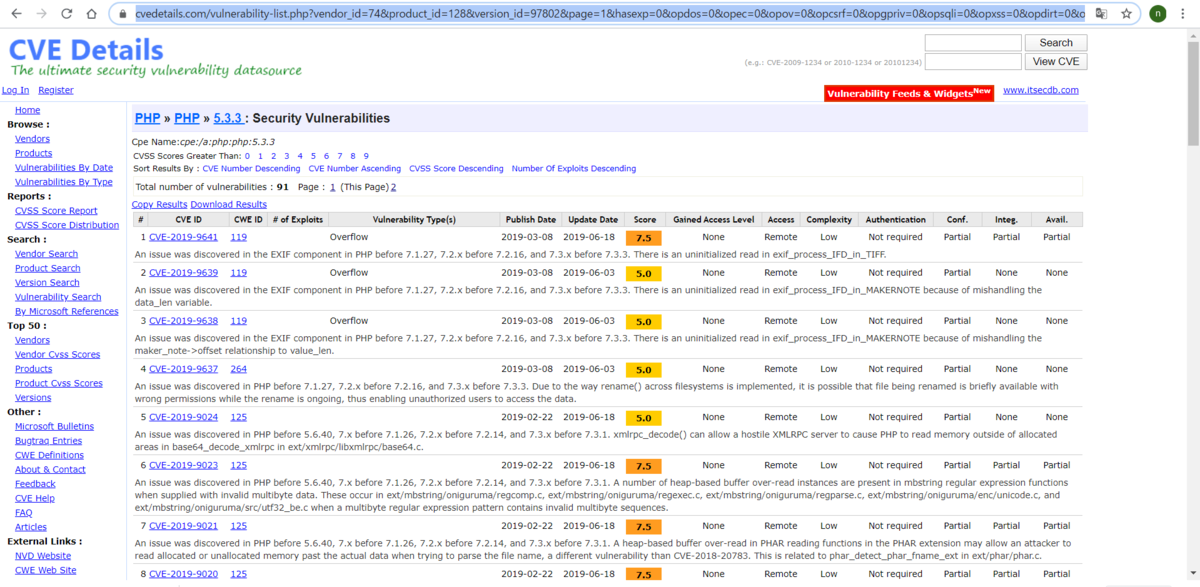Open CVE-2019-9024 entry
Viewport: 1200px width, 587px height.
click(183, 417)
